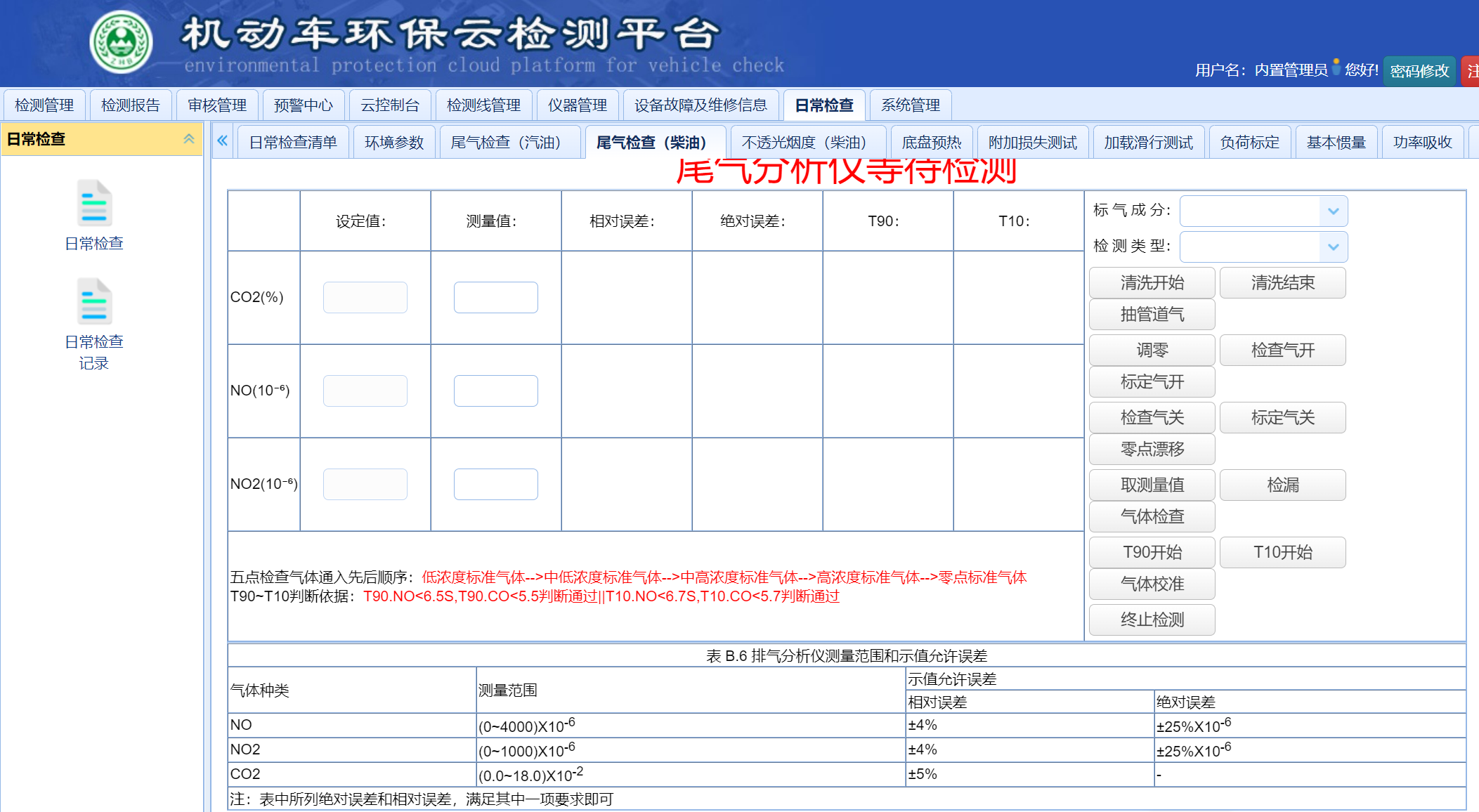Click the 清洗开始 button
This screenshot has height=812, width=1479.
point(1152,283)
